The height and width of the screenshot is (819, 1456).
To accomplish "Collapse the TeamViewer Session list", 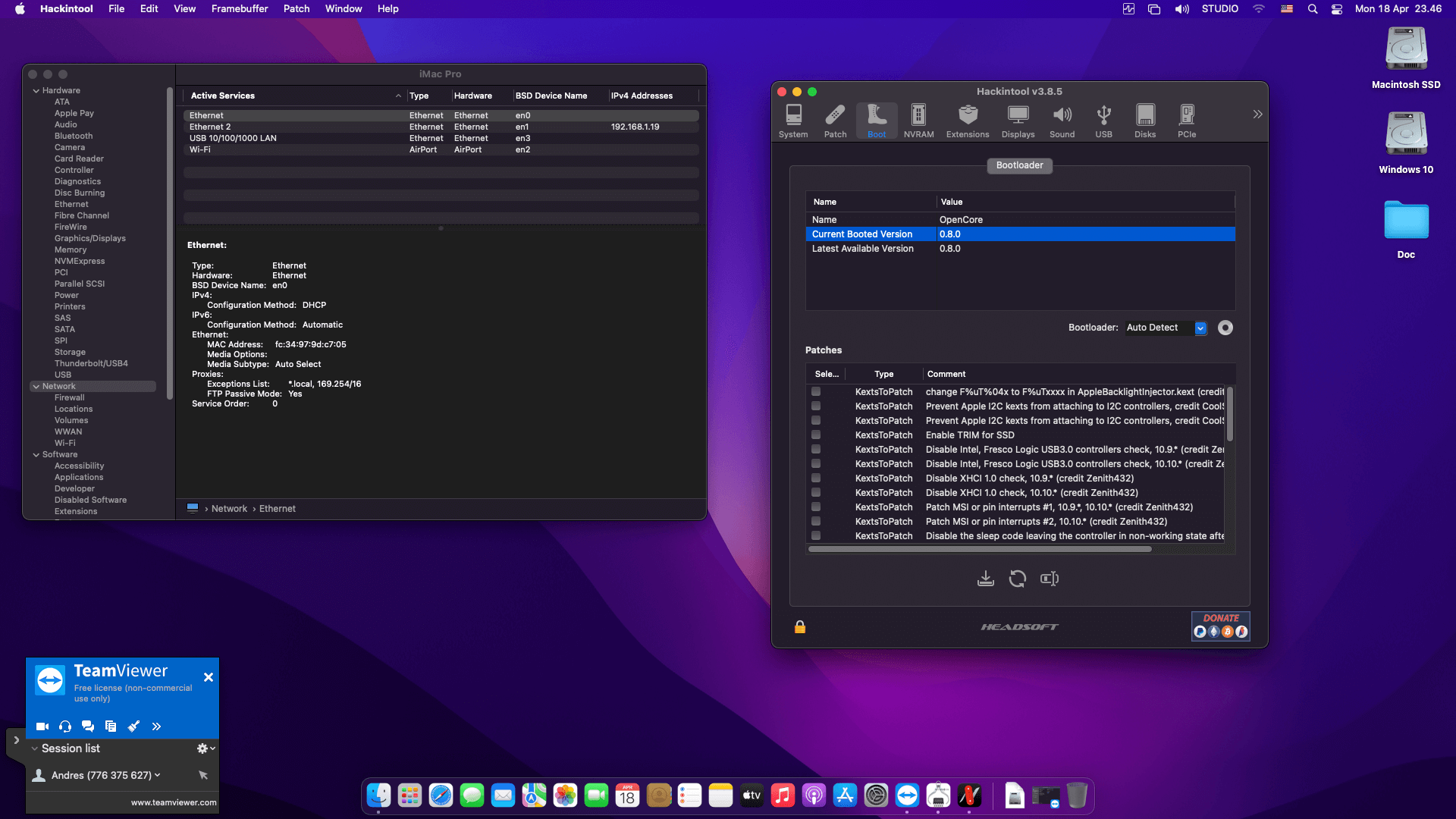I will point(34,748).
